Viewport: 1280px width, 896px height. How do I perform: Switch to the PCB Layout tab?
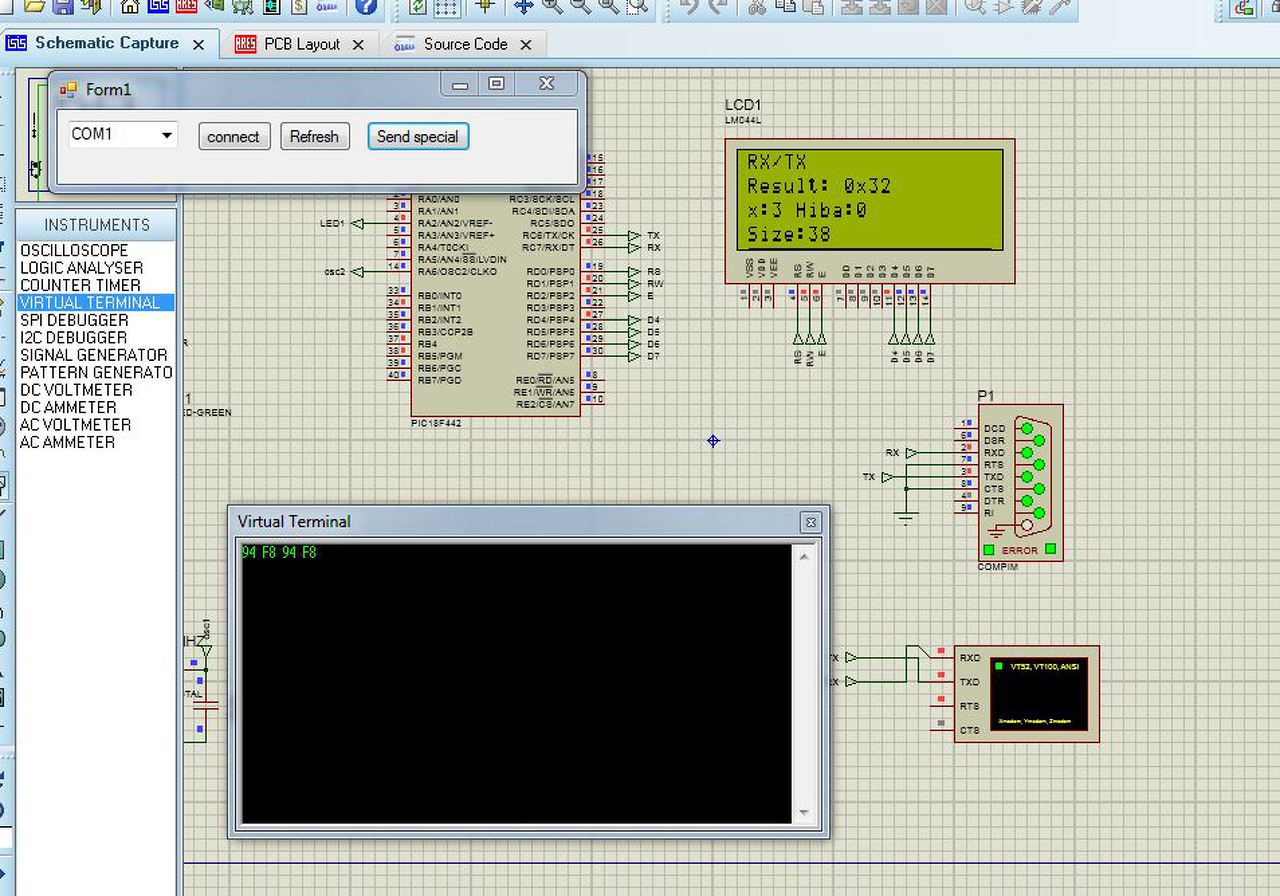[x=301, y=44]
